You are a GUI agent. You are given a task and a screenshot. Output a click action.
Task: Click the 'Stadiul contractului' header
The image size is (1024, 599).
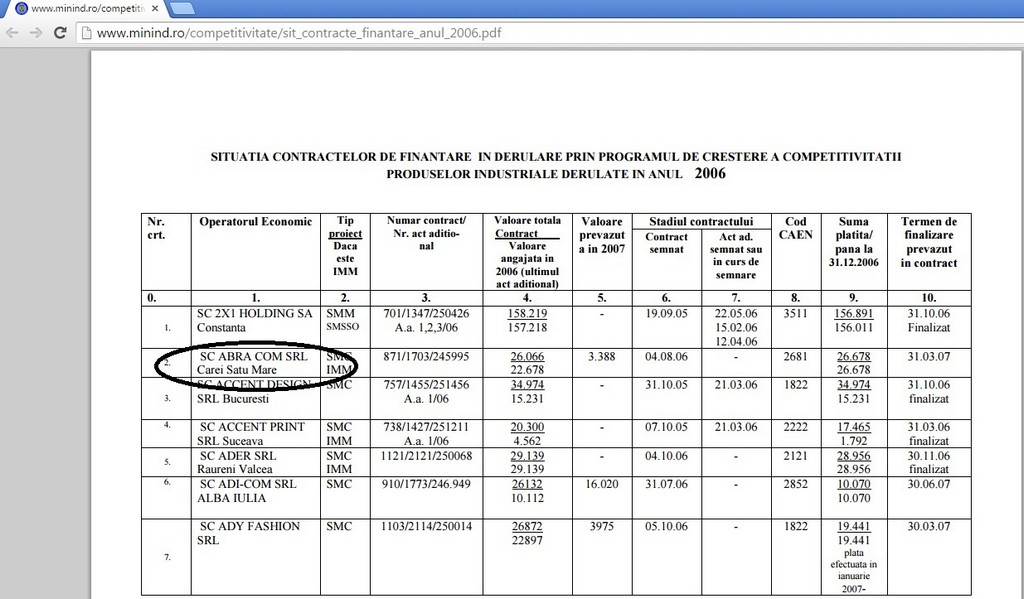tap(700, 221)
